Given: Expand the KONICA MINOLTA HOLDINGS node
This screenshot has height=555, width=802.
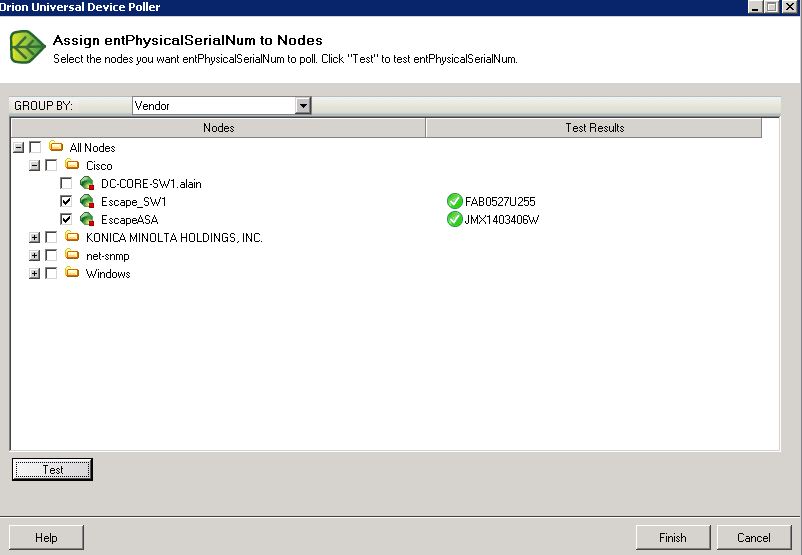Looking at the screenshot, I should [x=34, y=237].
